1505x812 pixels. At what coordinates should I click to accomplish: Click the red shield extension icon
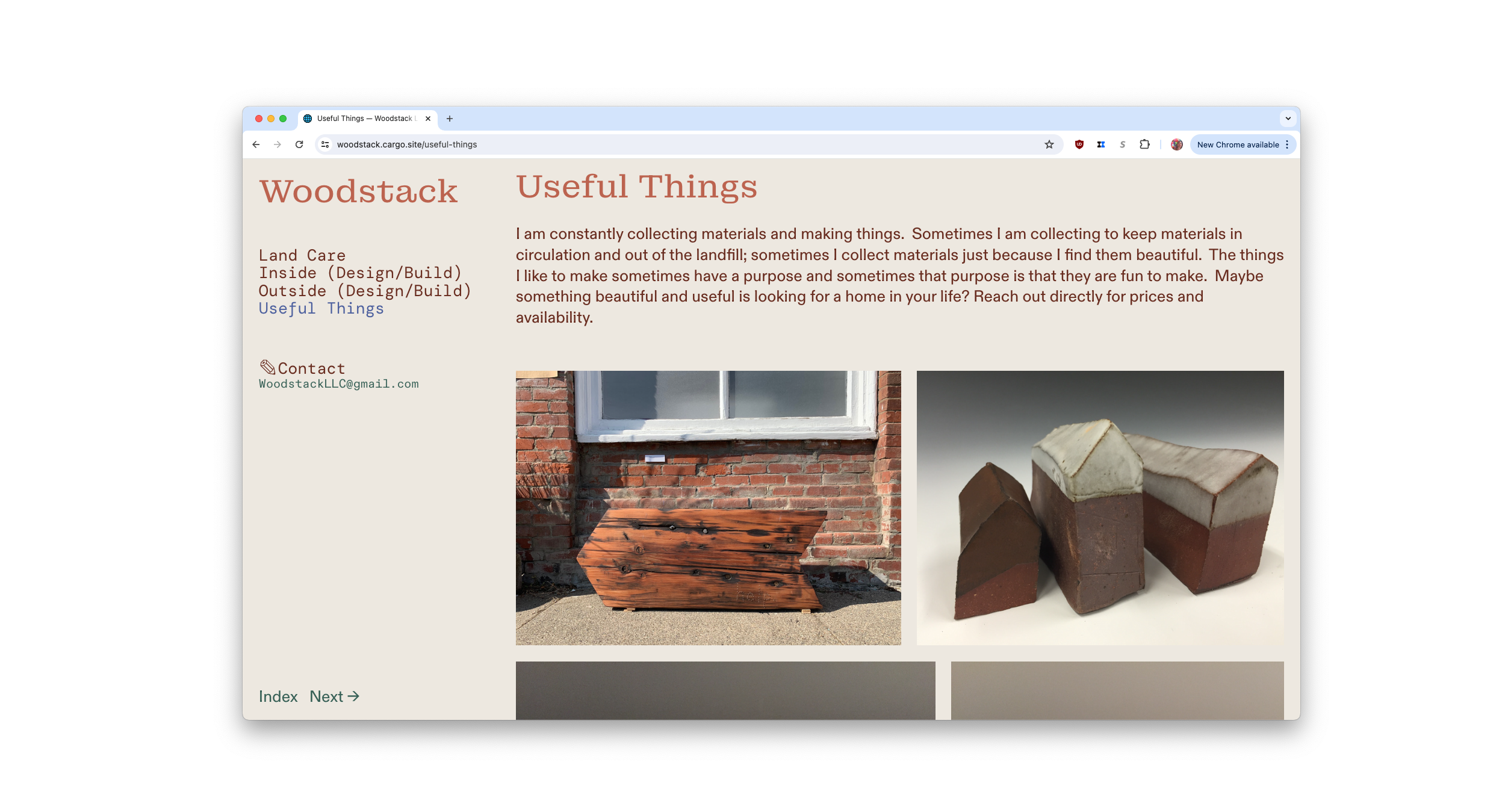pos(1079,144)
